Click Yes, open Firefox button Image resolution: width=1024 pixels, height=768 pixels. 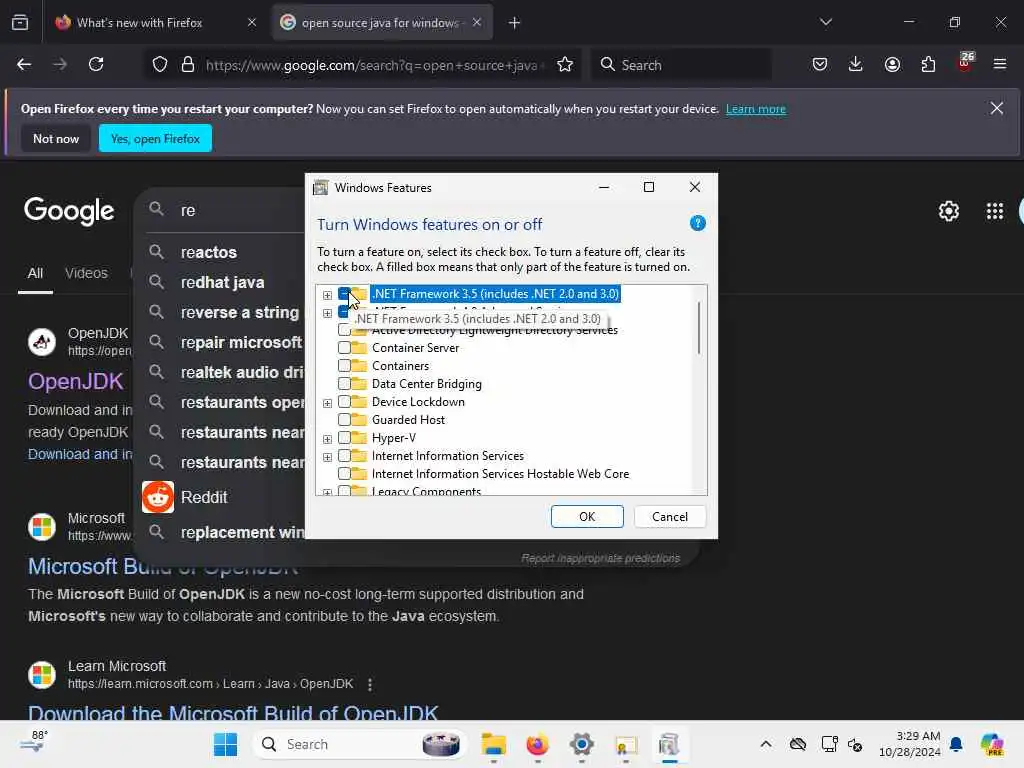(x=155, y=138)
